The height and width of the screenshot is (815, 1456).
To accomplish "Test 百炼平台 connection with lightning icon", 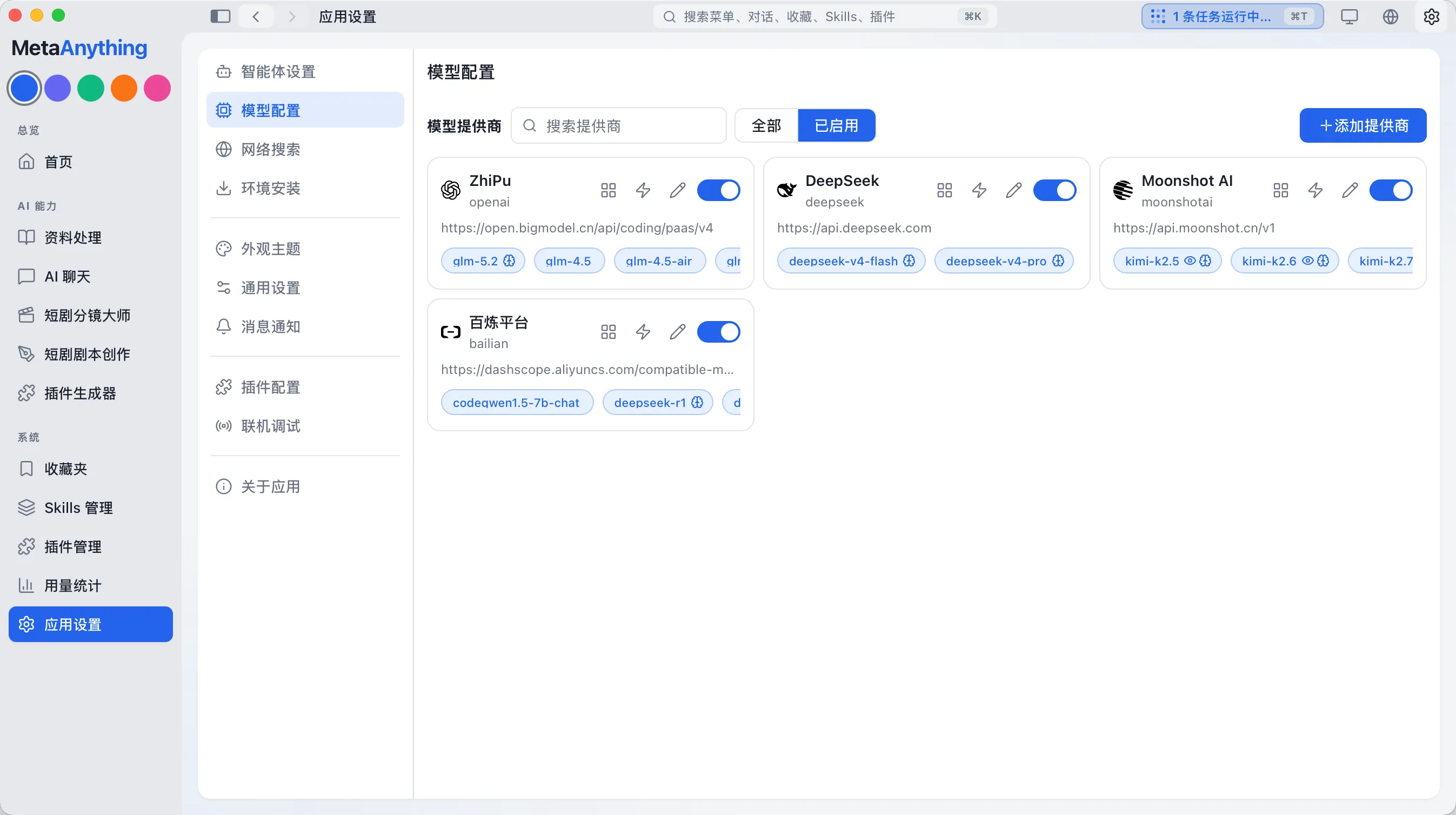I will (643, 332).
